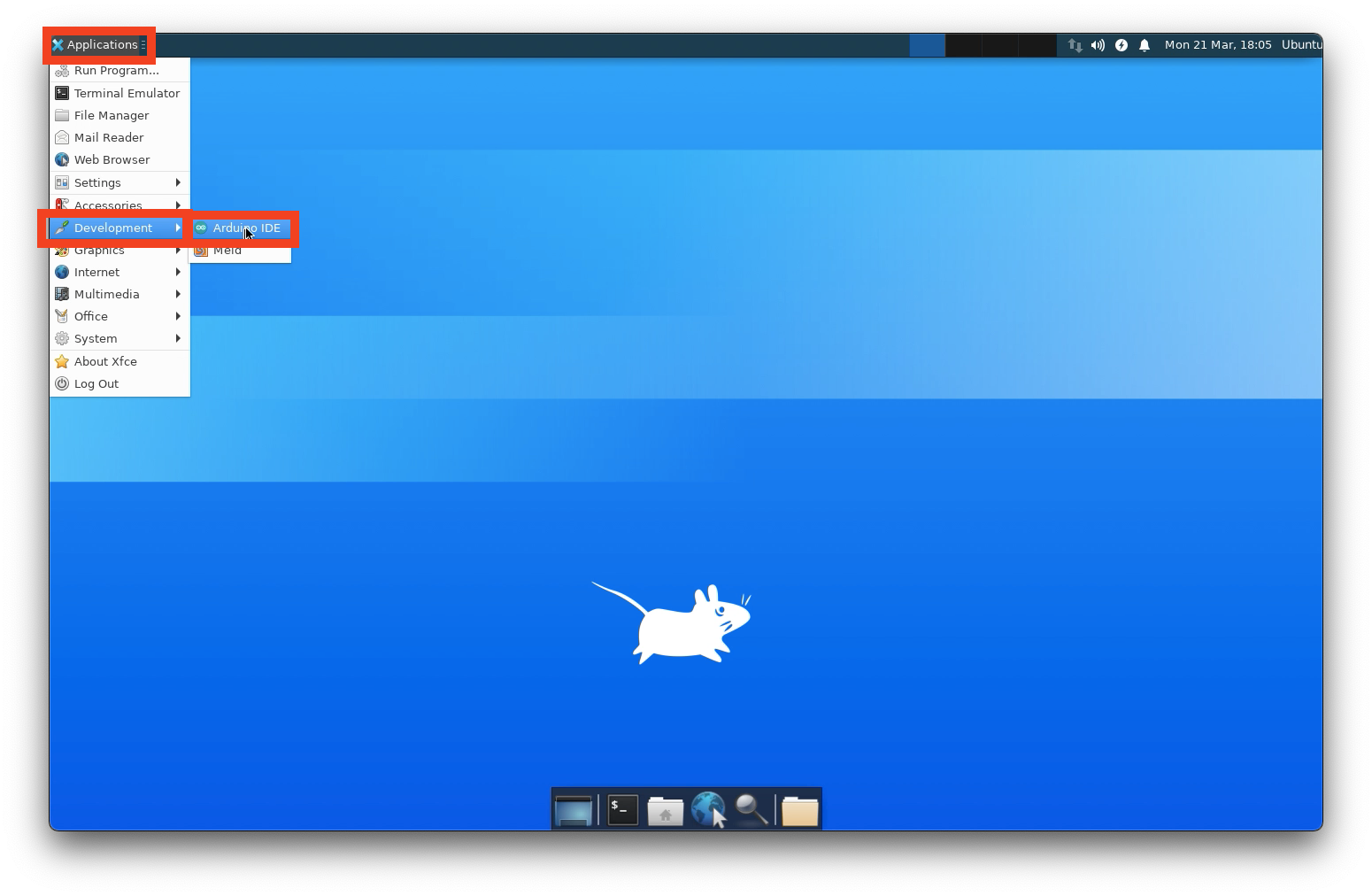Open the Terminal Emulator icon in the dock
Screen dimensions: 1372x896
[x=621, y=808]
